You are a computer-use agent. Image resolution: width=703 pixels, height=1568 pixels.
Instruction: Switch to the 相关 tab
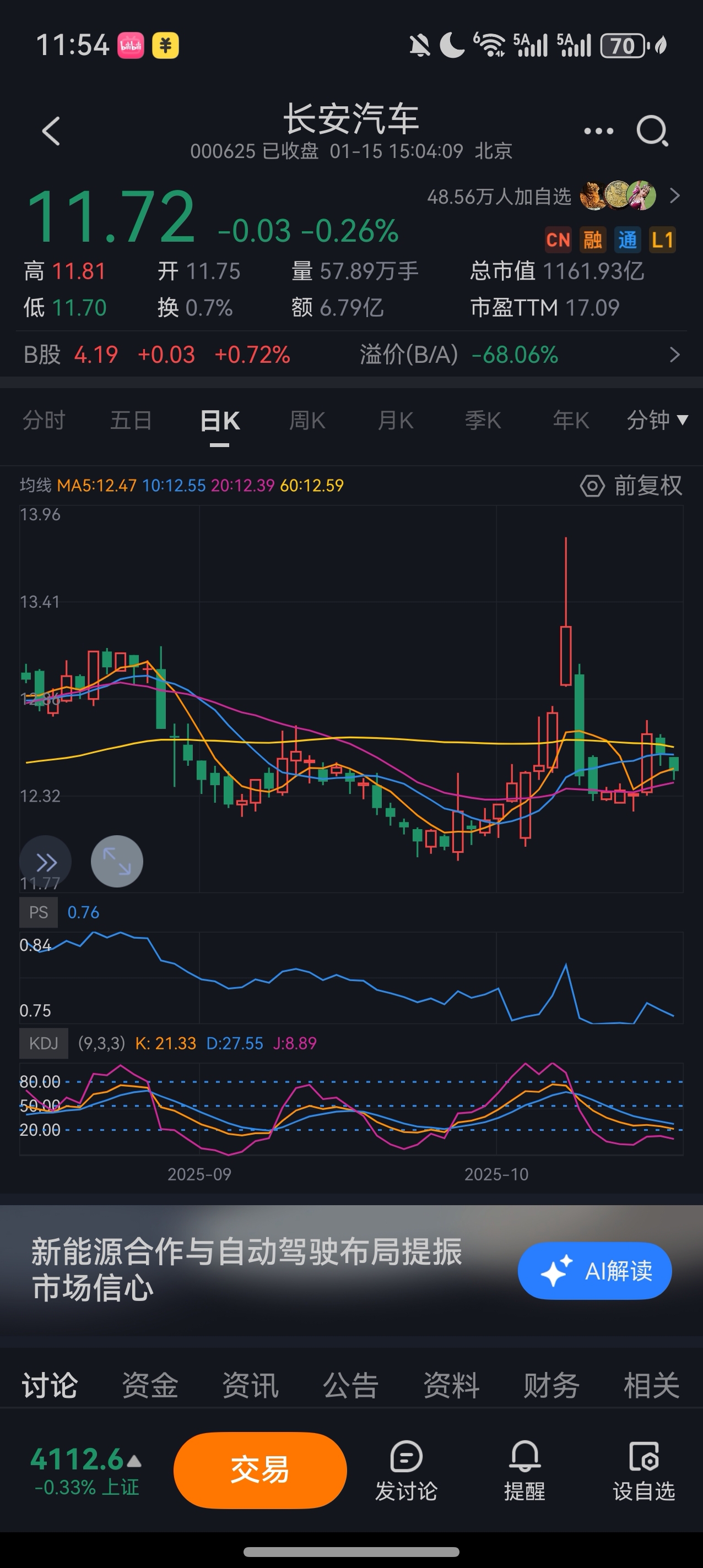(651, 1386)
